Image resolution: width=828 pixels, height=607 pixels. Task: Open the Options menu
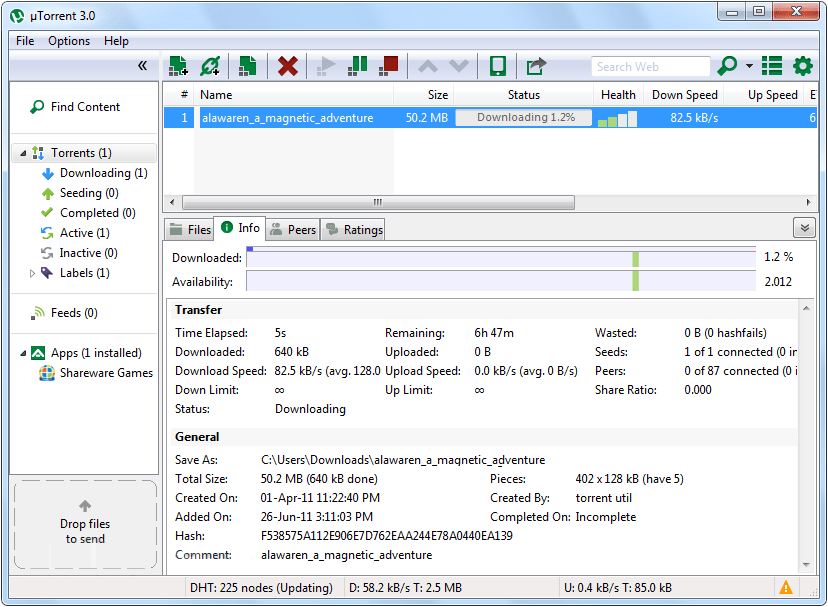click(x=69, y=41)
